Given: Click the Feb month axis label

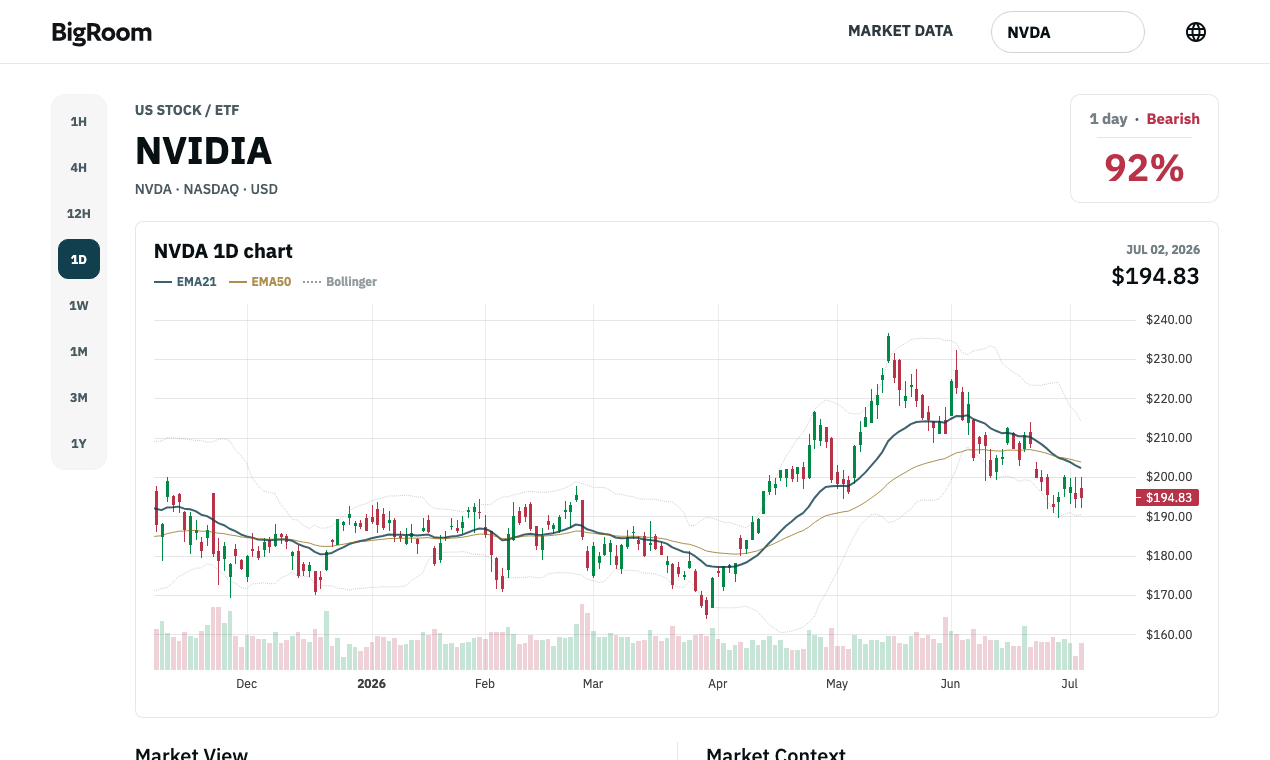Looking at the screenshot, I should [x=485, y=684].
